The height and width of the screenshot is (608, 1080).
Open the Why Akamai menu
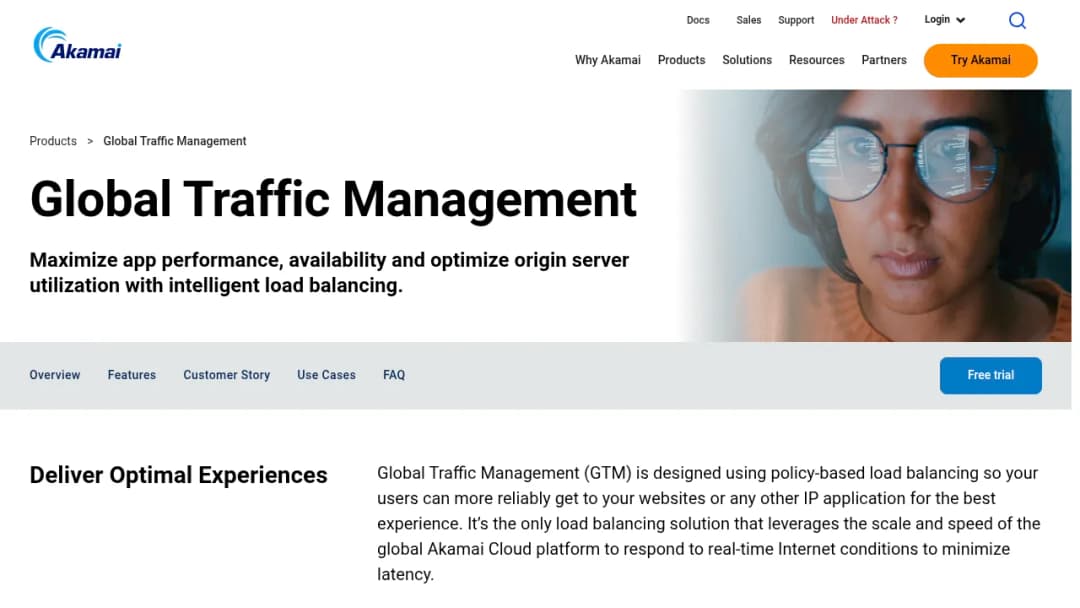point(608,60)
